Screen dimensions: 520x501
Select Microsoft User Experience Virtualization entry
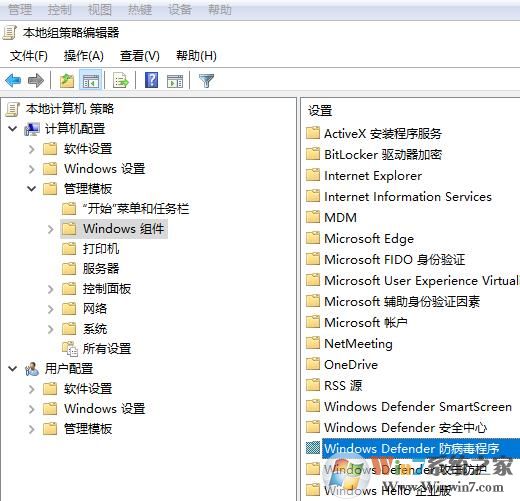click(x=422, y=280)
